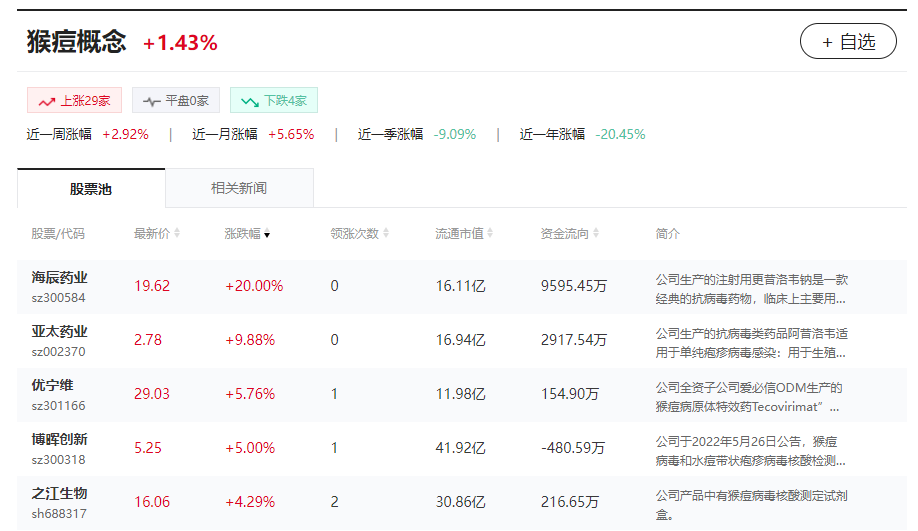
Task: Open 亚太药业 stock link
Action: 60,332
